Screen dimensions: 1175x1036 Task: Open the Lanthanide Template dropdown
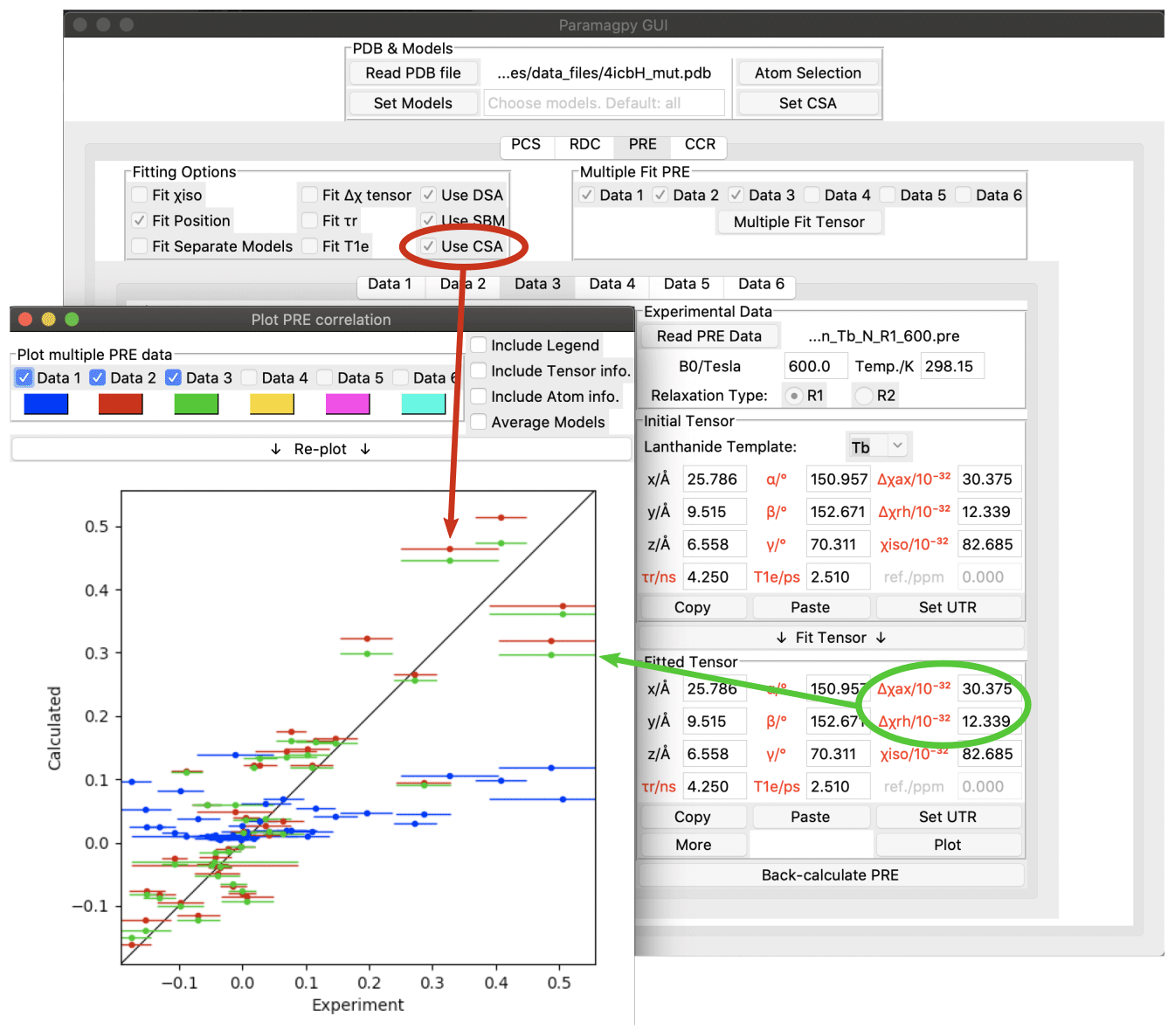coord(879,446)
